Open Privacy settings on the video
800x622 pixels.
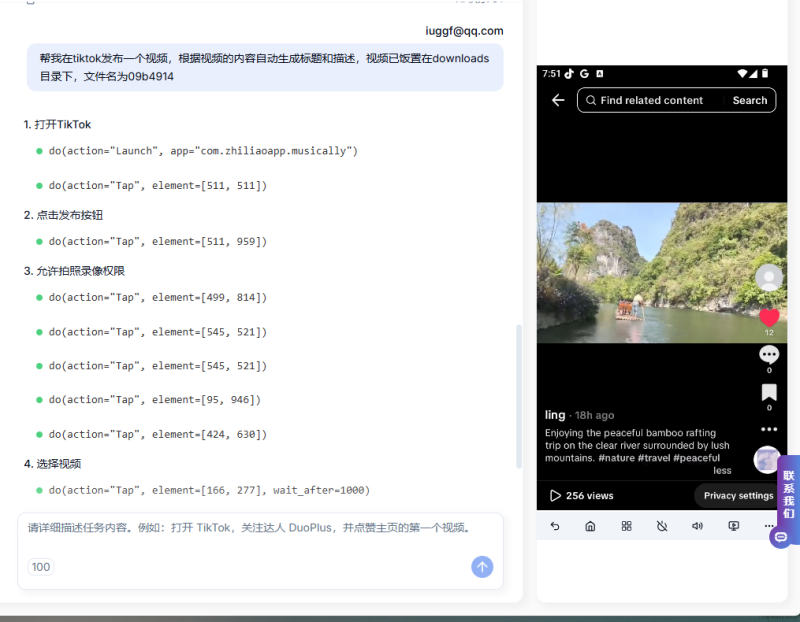tap(738, 495)
